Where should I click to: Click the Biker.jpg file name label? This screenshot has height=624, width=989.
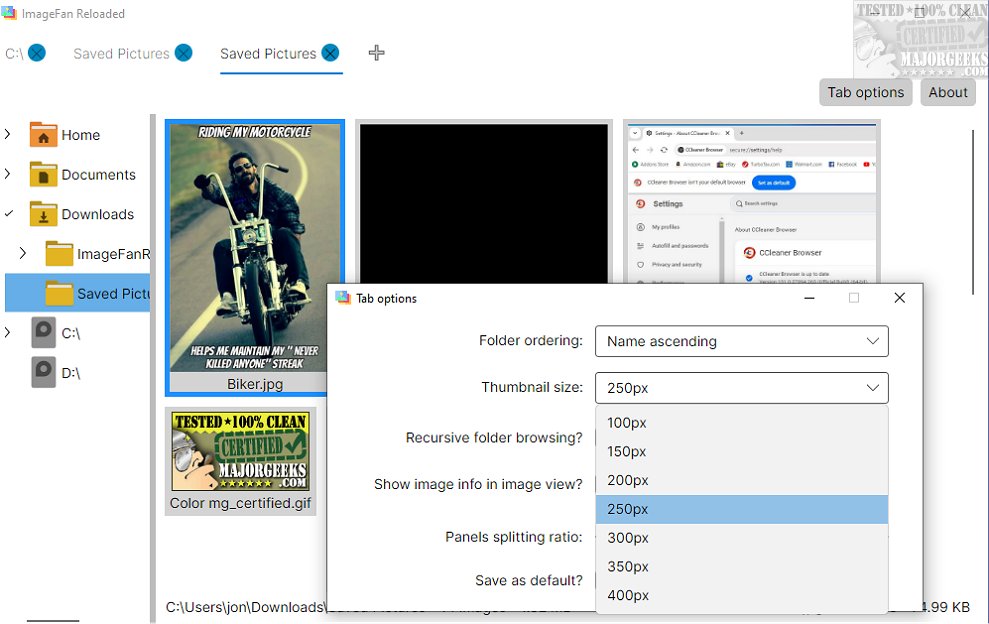click(x=255, y=384)
